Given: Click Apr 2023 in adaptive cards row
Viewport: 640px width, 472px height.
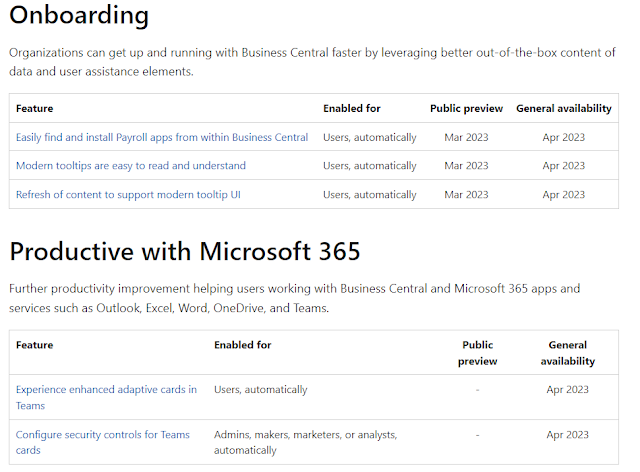Looking at the screenshot, I should [x=567, y=390].
